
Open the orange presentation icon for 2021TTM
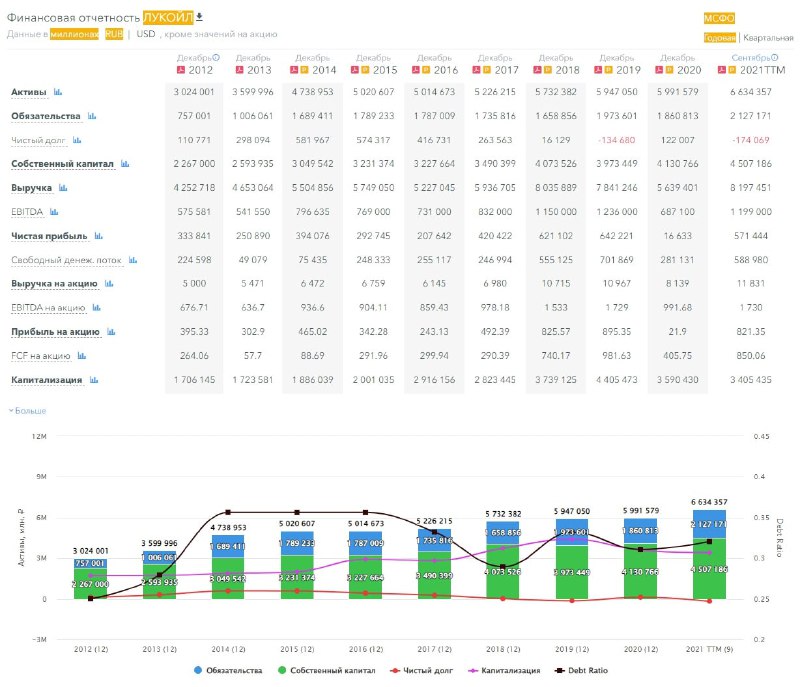pyautogui.click(x=732, y=69)
